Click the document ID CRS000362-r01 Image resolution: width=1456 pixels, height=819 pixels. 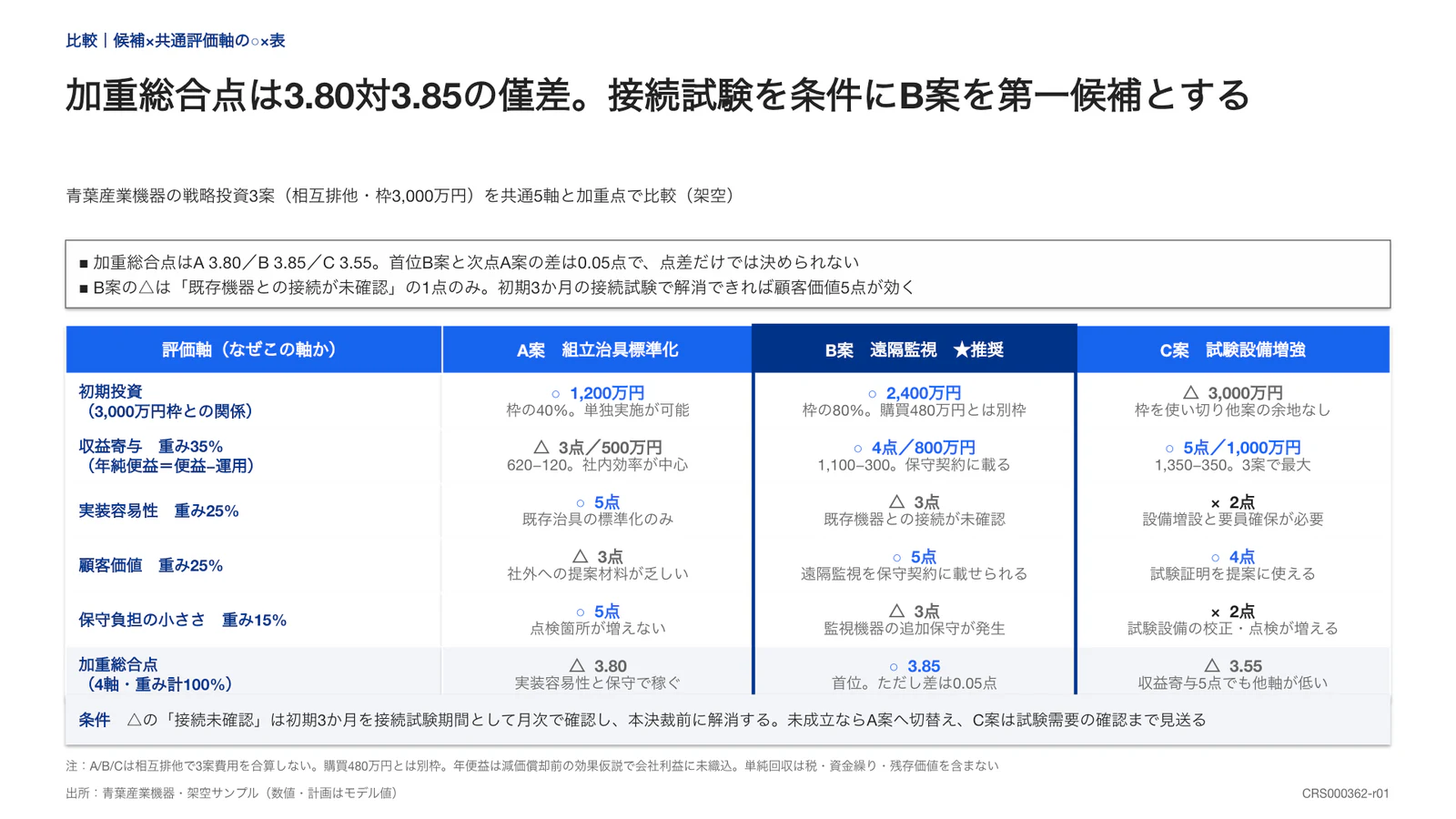point(1345,794)
